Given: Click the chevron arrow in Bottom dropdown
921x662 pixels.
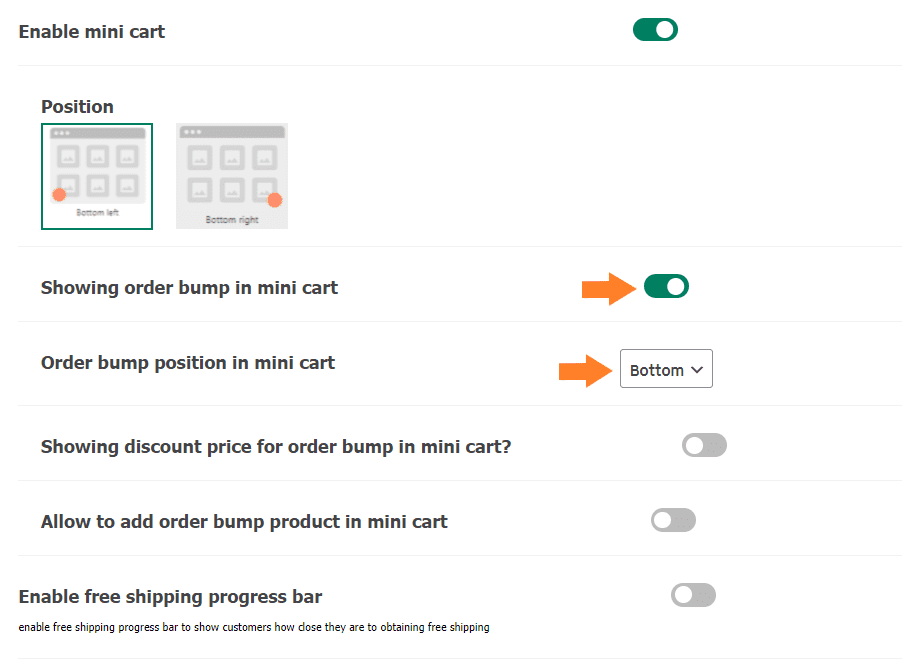Looking at the screenshot, I should pyautogui.click(x=697, y=369).
